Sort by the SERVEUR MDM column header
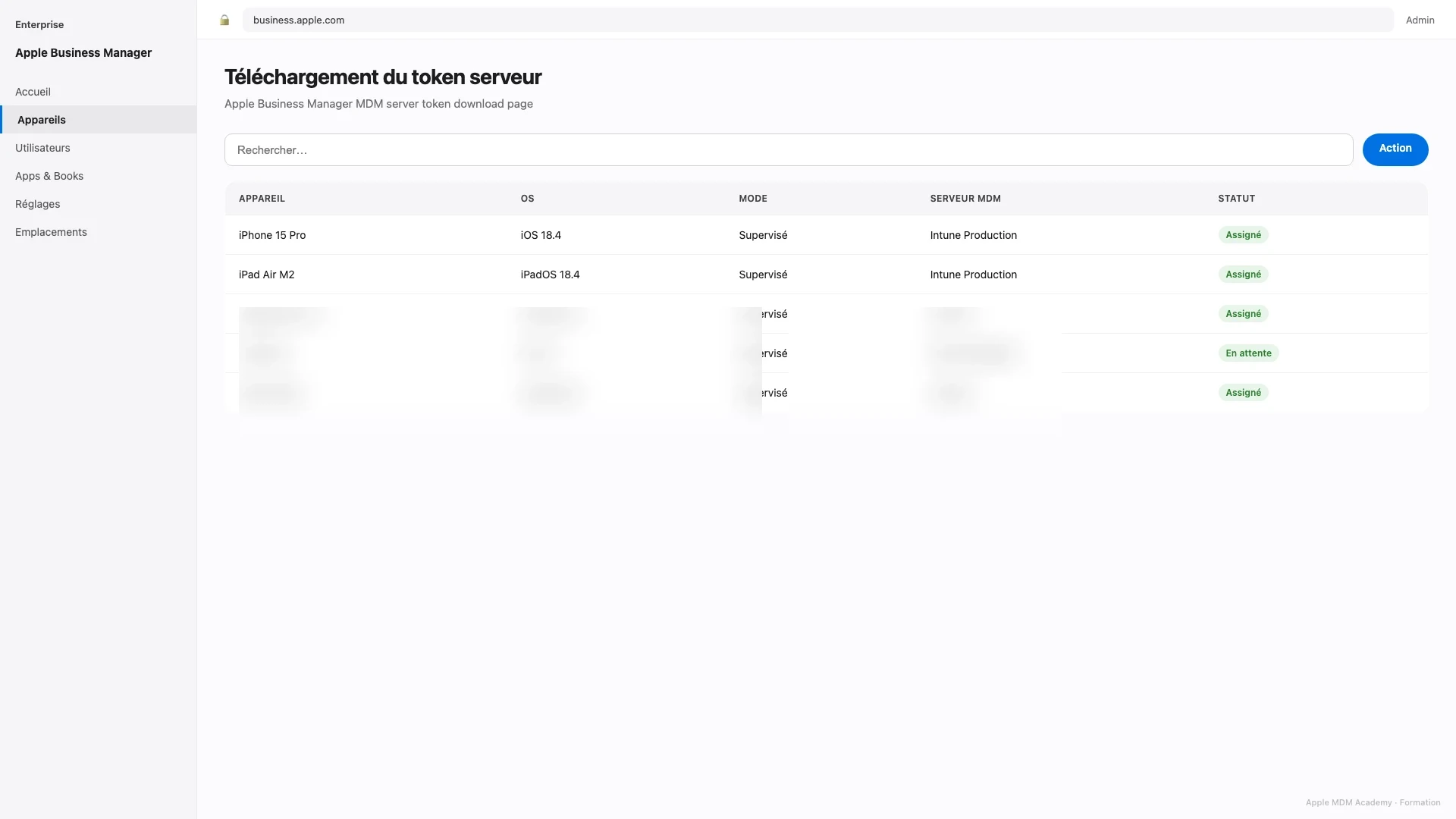Image resolution: width=1456 pixels, height=819 pixels. 965,199
